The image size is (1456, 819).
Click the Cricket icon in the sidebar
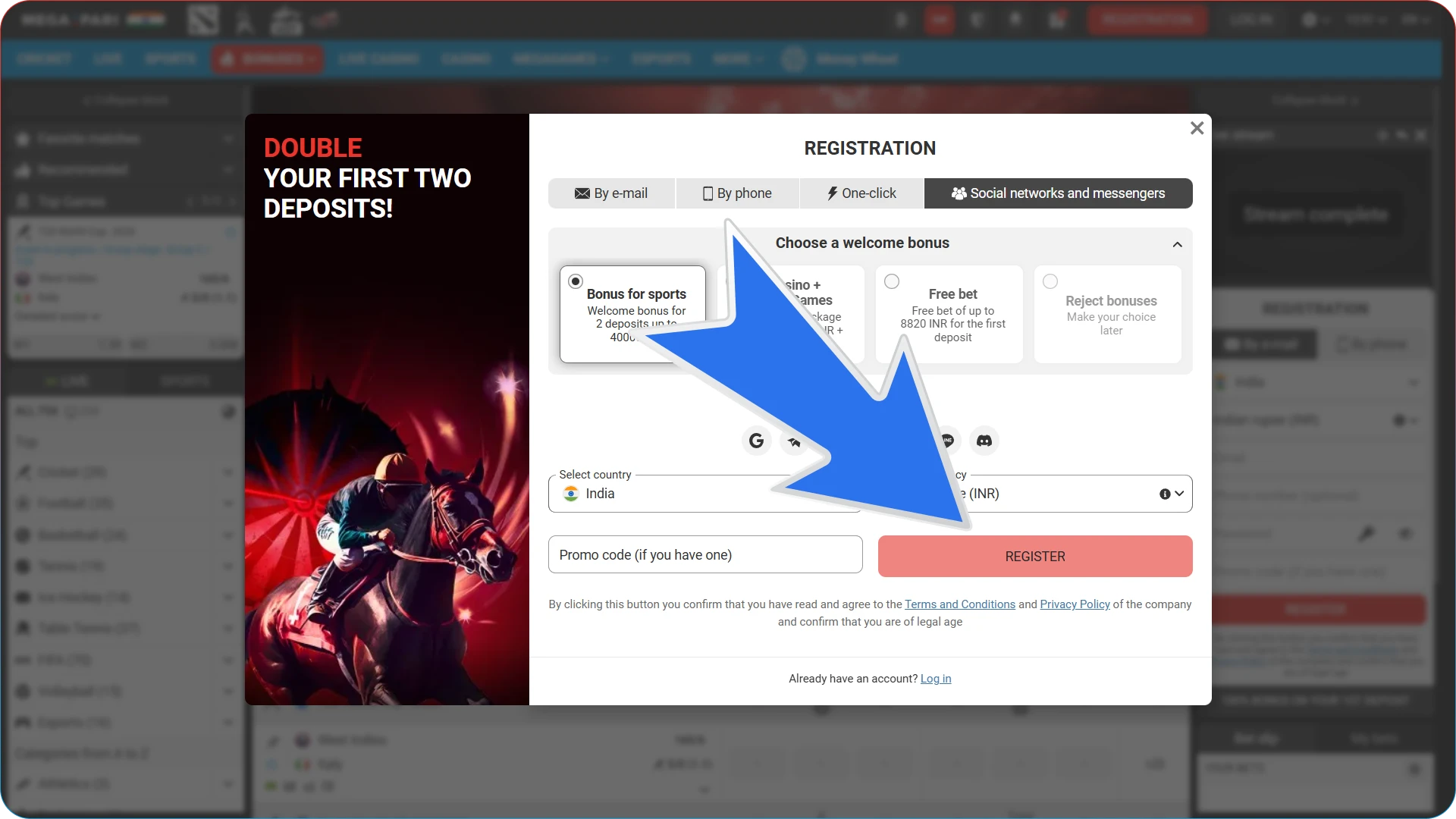point(23,472)
